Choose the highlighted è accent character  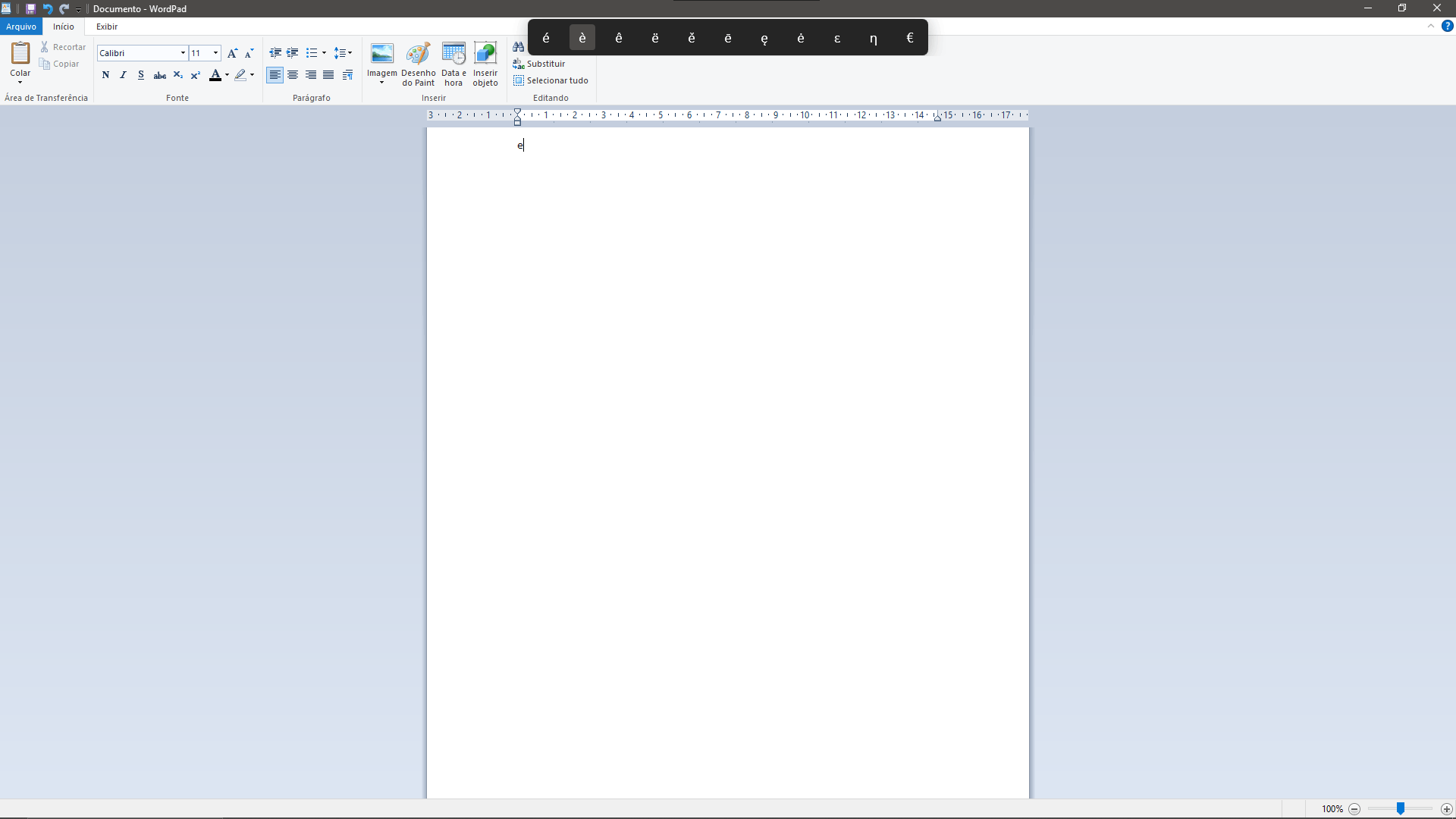click(582, 38)
